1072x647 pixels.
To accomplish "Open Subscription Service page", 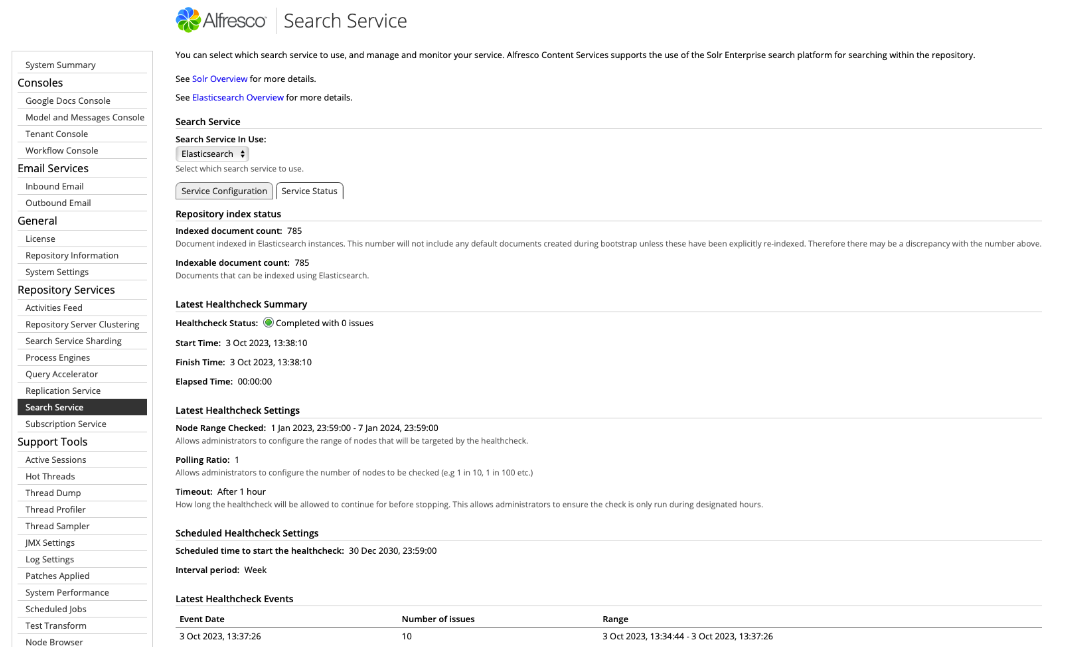I will click(66, 424).
